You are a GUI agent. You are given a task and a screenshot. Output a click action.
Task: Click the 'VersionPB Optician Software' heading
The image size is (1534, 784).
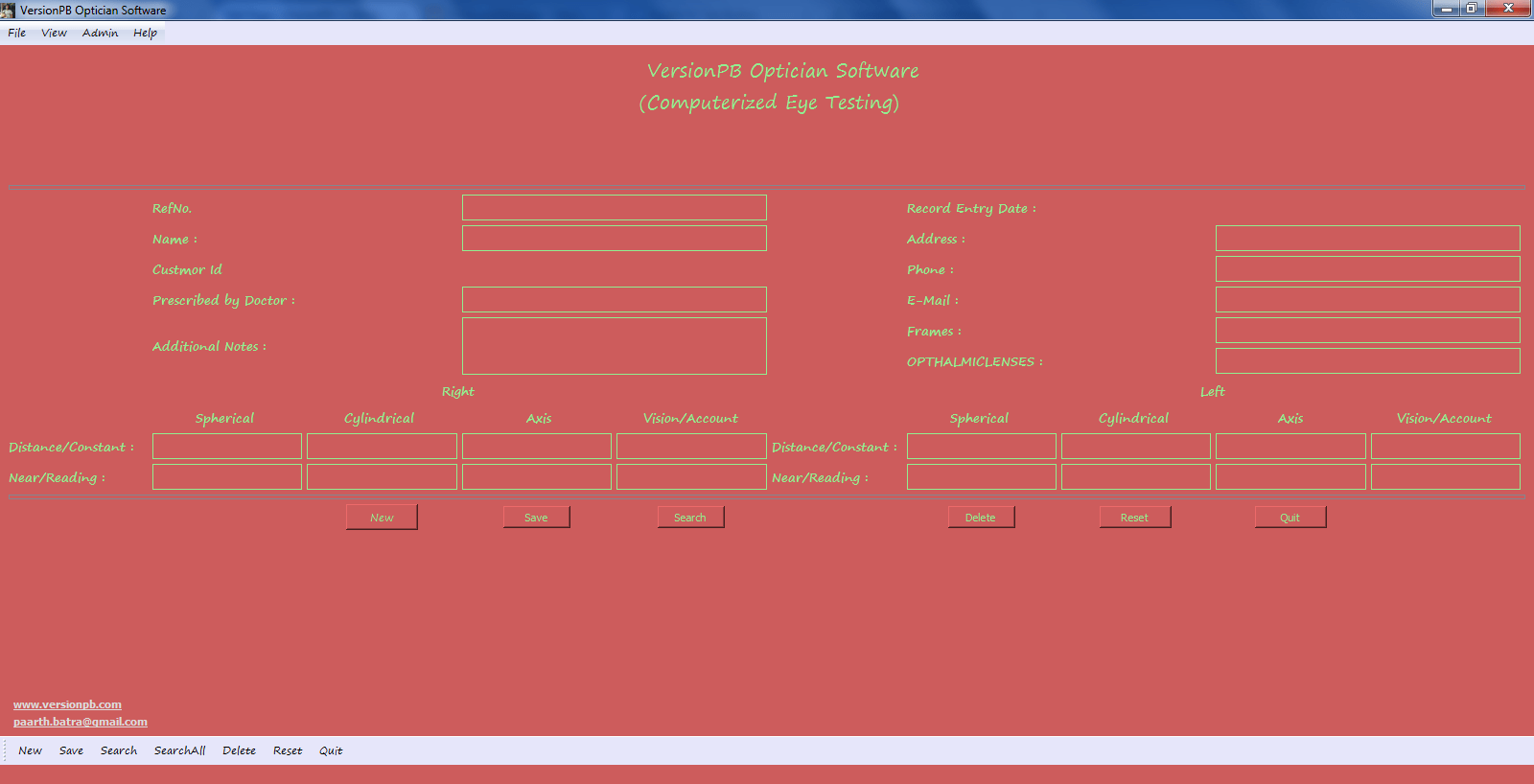pyautogui.click(x=782, y=71)
